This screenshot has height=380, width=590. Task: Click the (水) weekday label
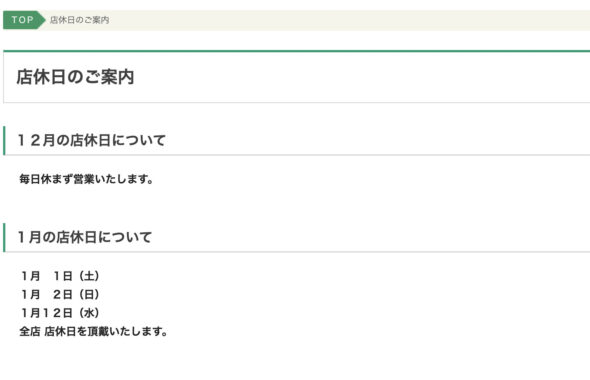pyautogui.click(x=89, y=313)
